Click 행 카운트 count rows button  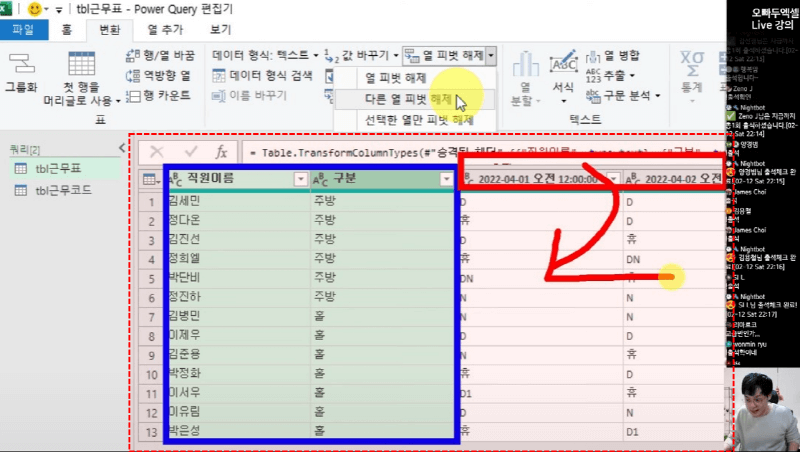(x=158, y=95)
